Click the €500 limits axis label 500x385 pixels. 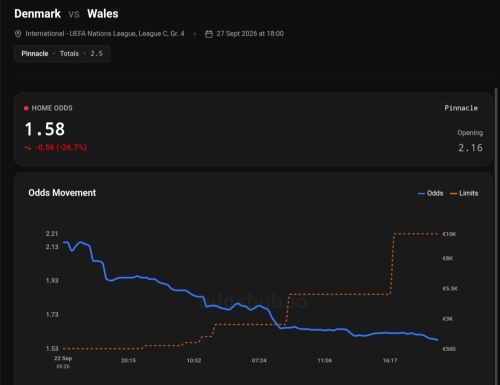click(x=449, y=349)
